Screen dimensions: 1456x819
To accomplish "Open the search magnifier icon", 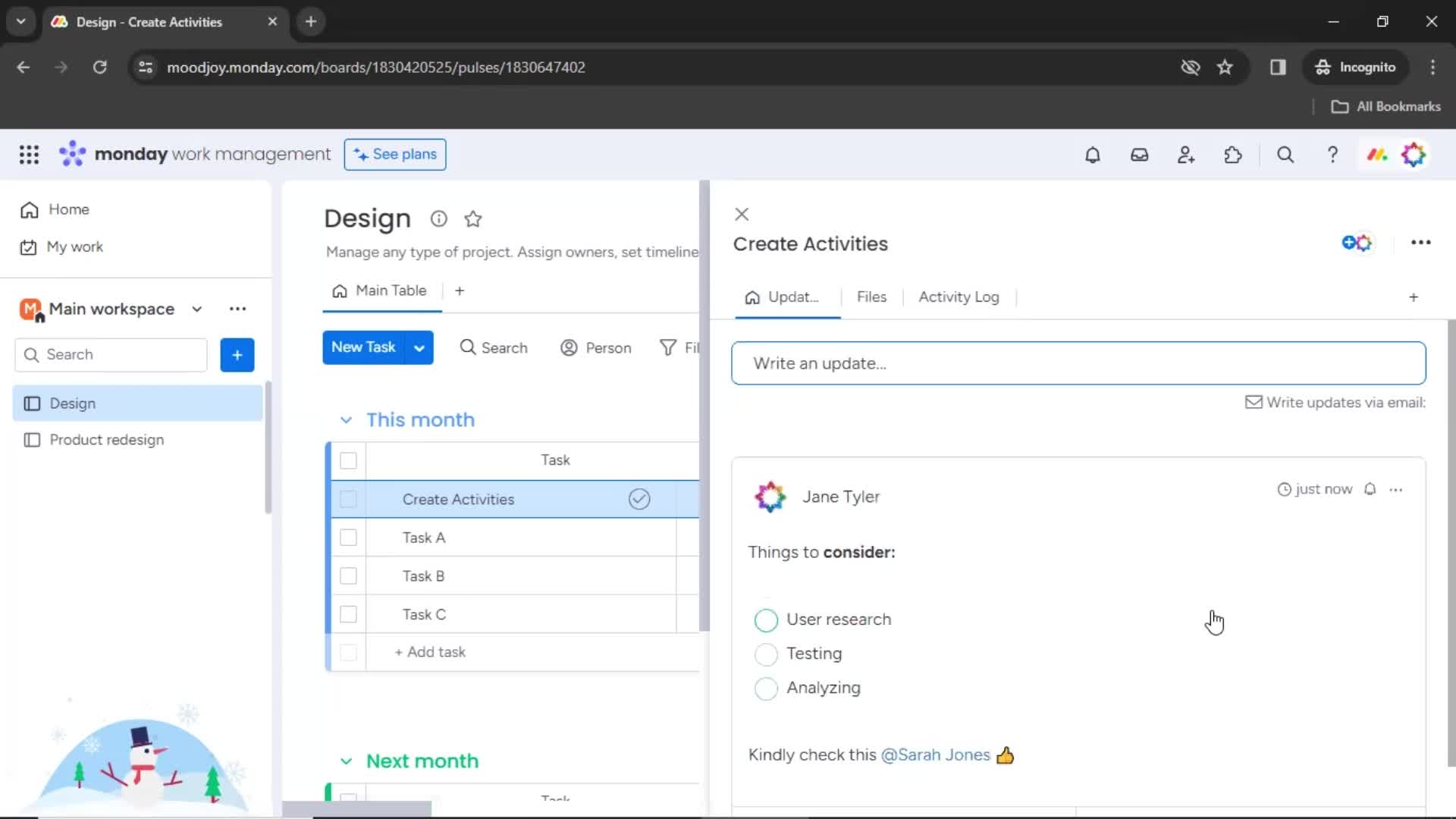I will click(x=1286, y=155).
